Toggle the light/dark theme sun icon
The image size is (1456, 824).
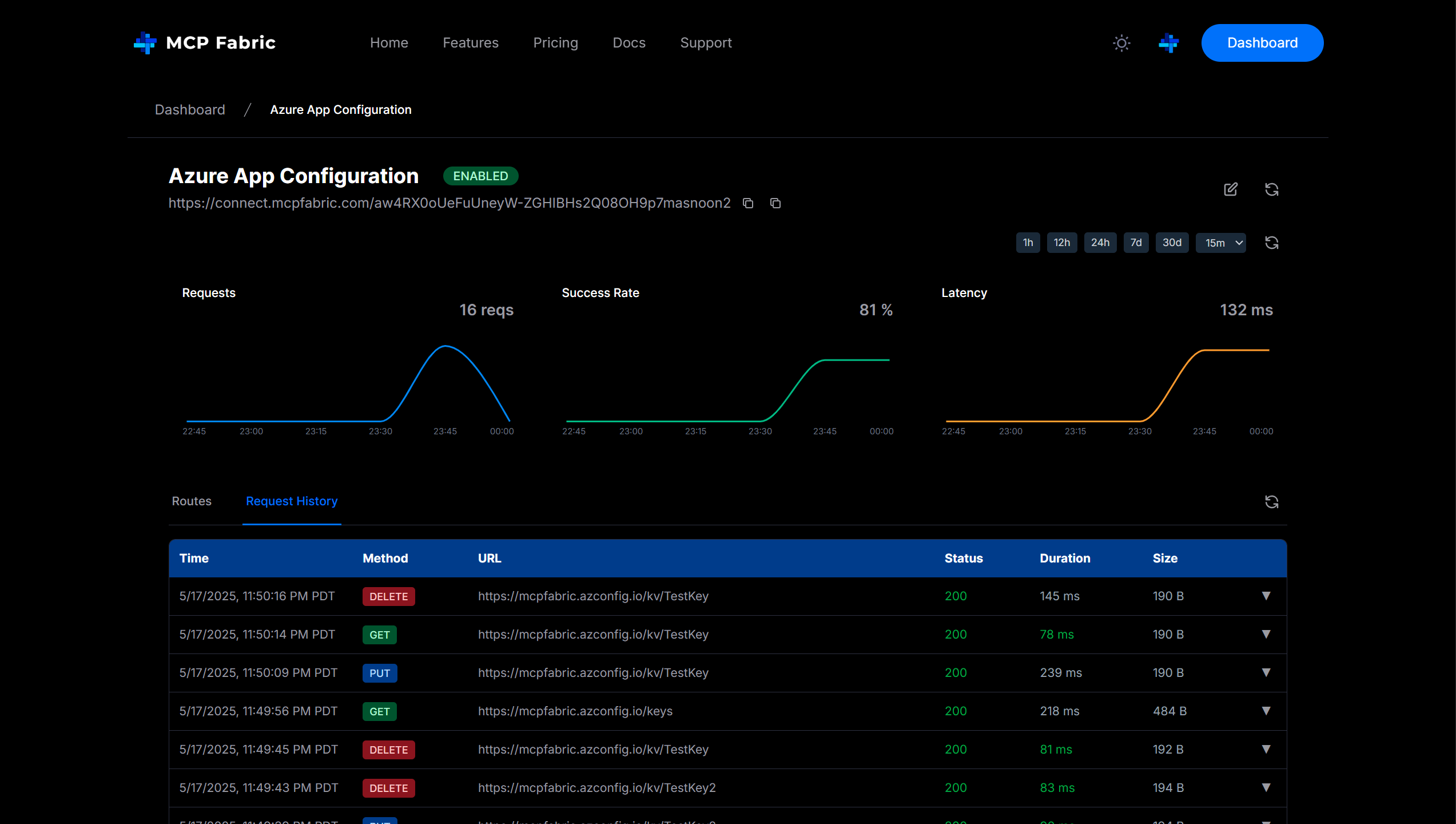[x=1121, y=43]
